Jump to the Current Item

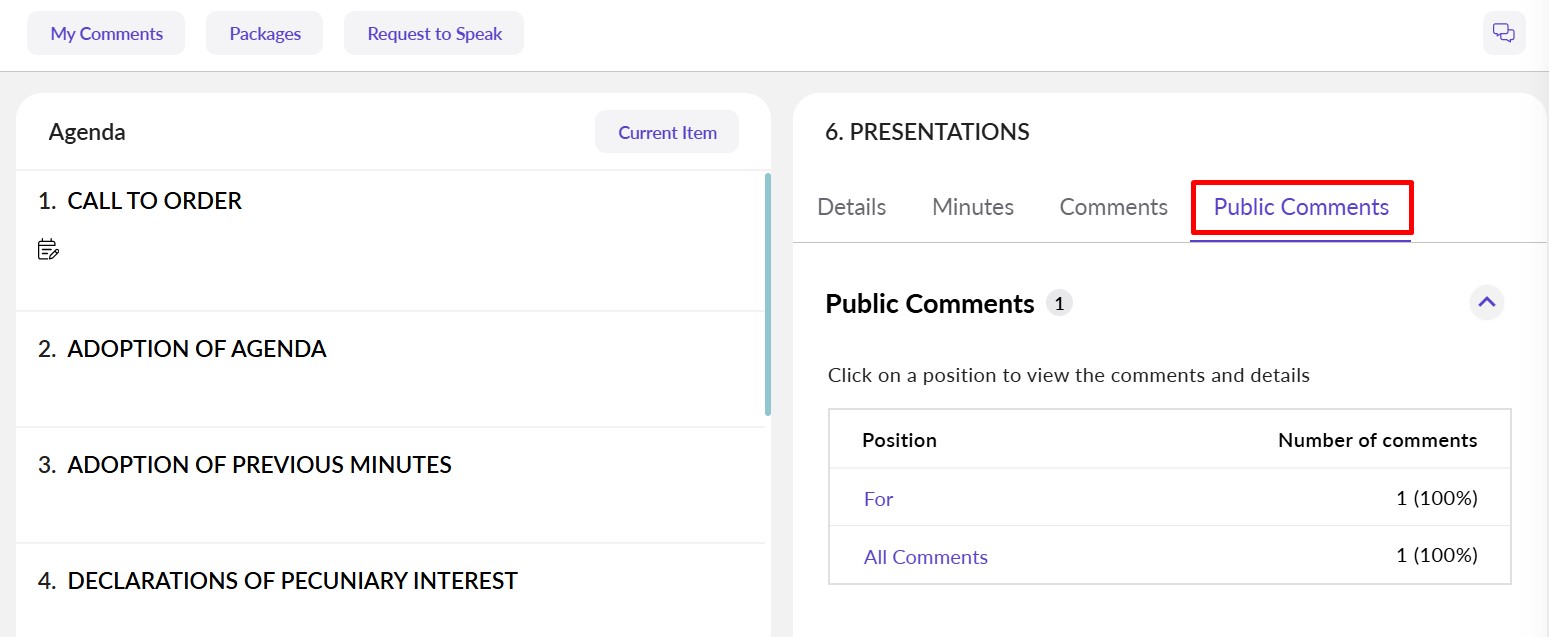click(667, 132)
